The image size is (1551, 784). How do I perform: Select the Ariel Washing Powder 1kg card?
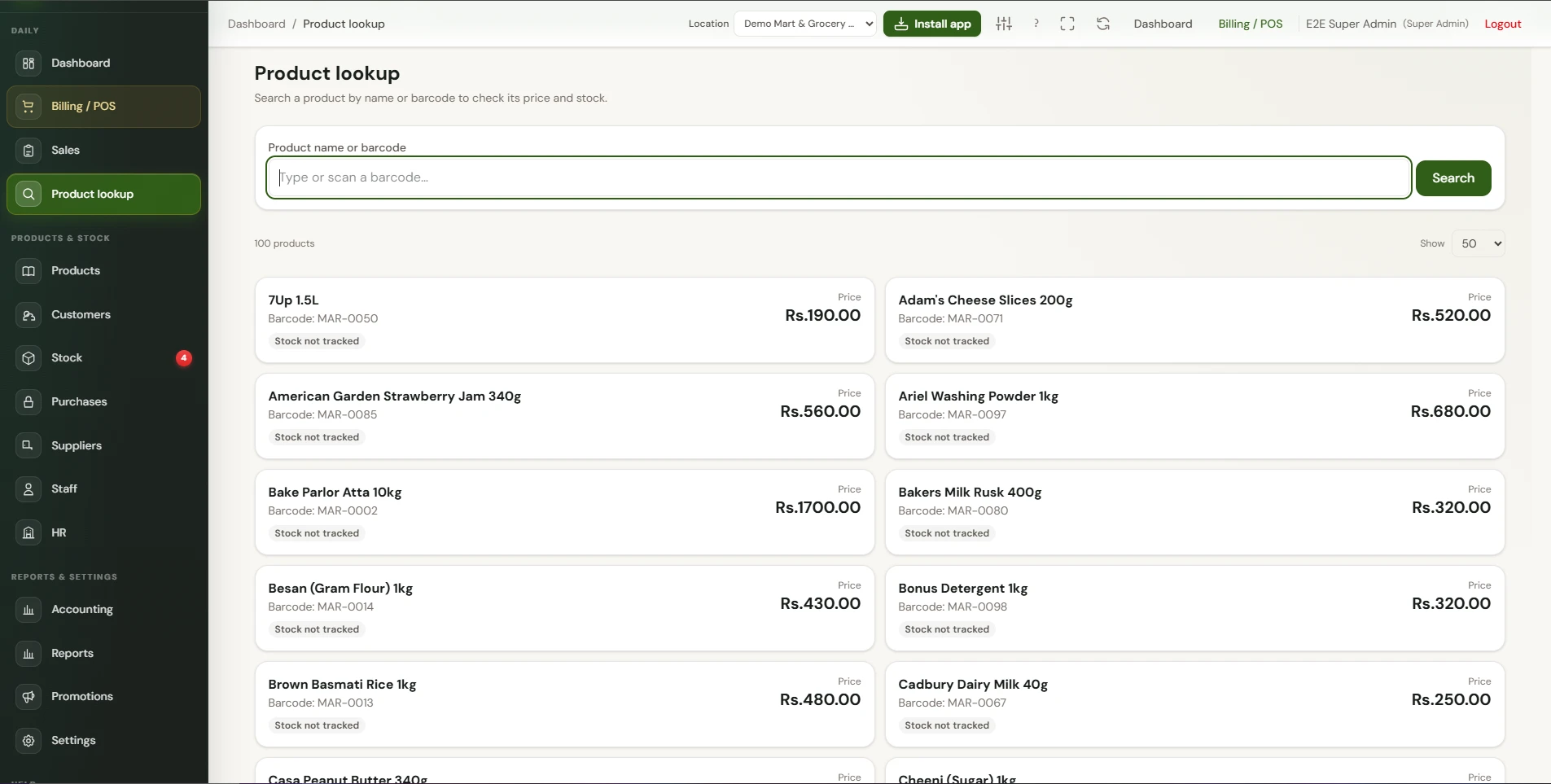coord(1195,416)
